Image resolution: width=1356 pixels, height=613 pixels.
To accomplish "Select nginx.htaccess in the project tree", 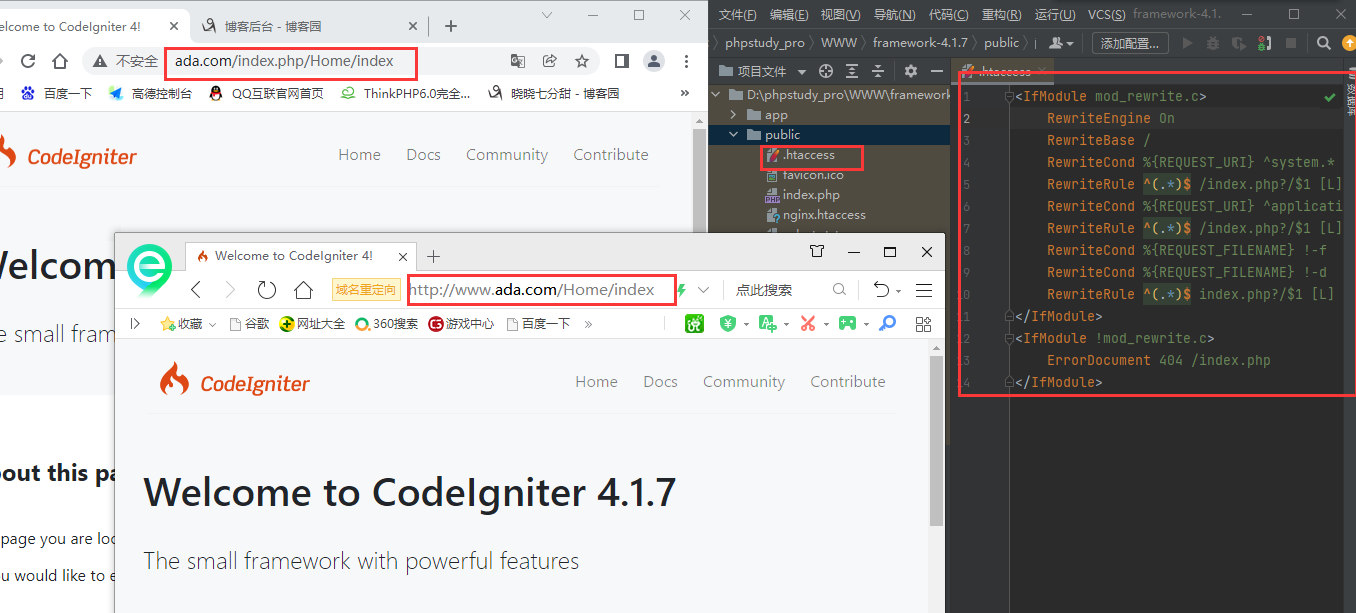I will [x=816, y=215].
